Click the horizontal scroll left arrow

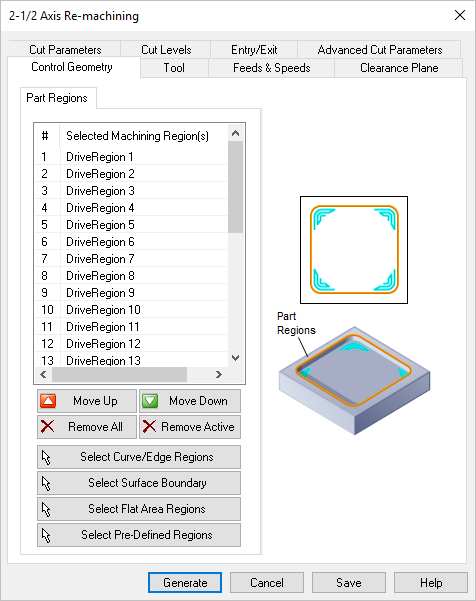43,374
